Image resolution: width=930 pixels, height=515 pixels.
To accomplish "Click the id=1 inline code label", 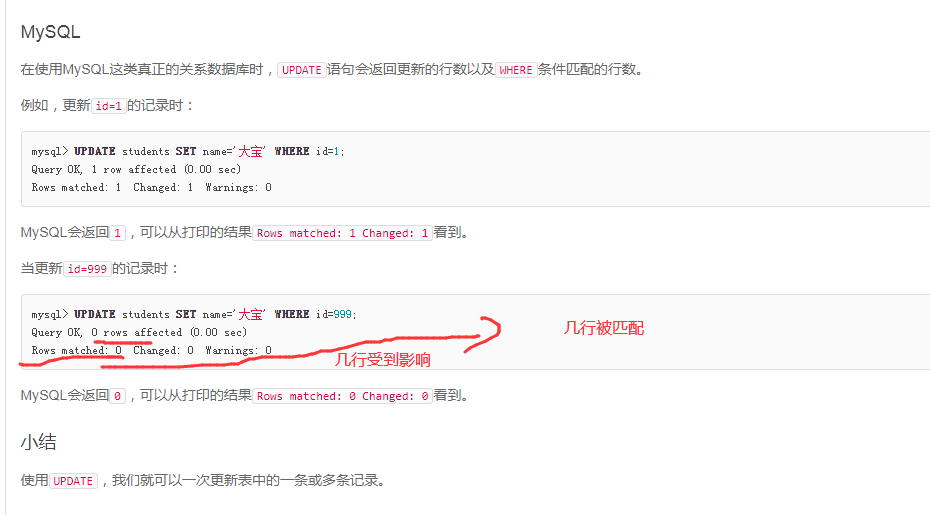I will [x=109, y=106].
